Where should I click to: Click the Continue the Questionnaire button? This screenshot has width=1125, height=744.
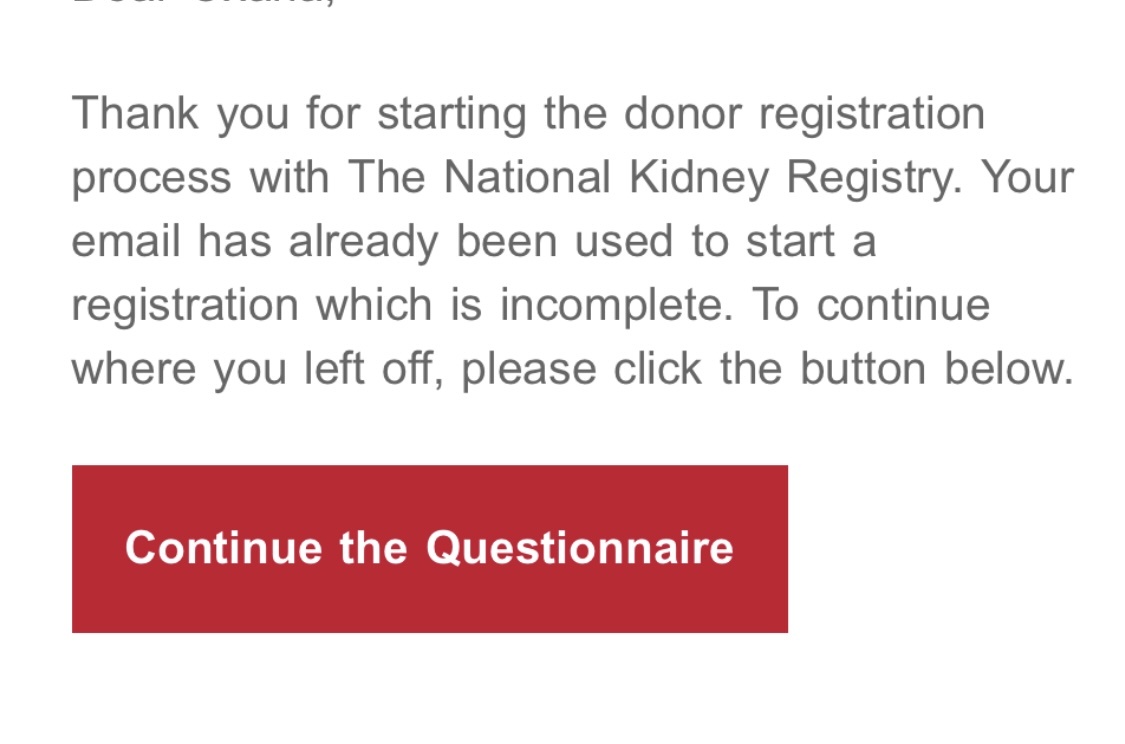pyautogui.click(x=429, y=548)
